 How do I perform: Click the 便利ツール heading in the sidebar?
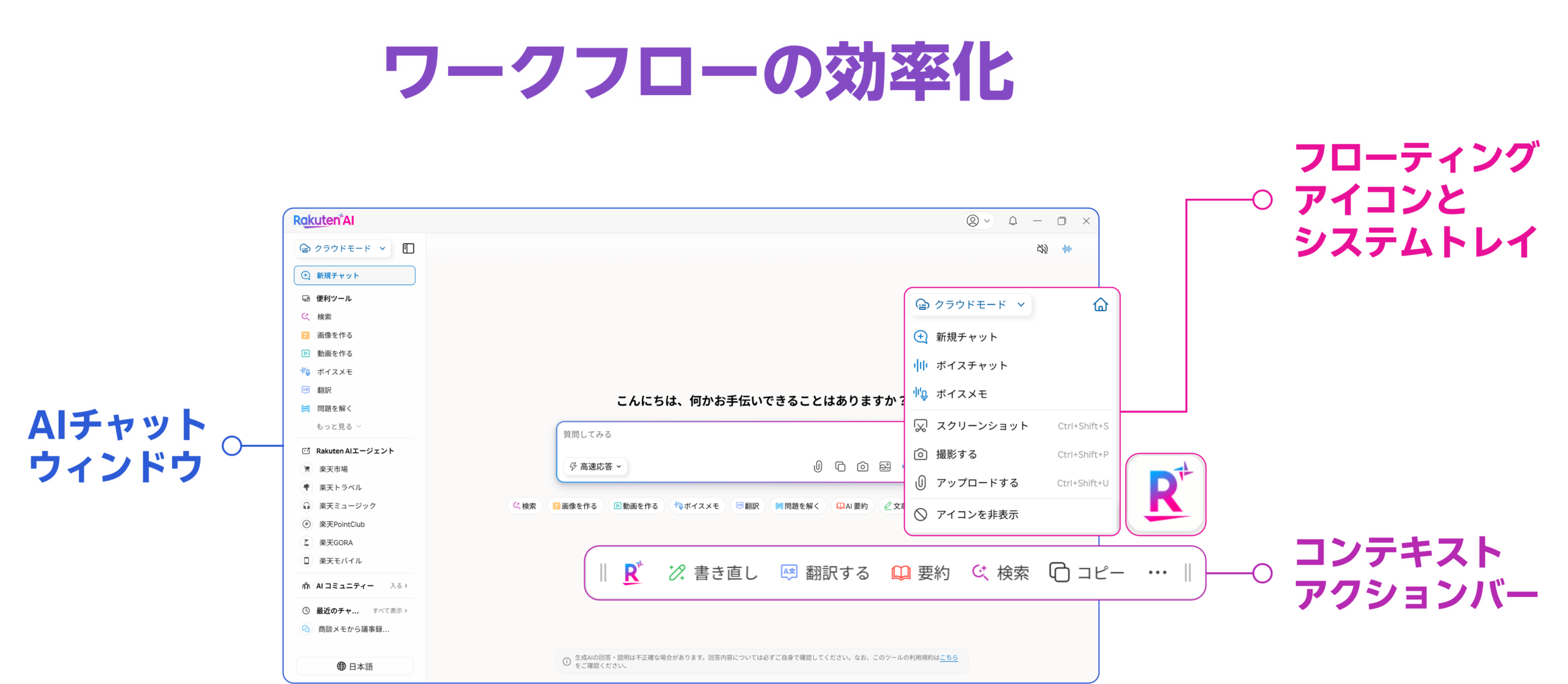point(334,298)
